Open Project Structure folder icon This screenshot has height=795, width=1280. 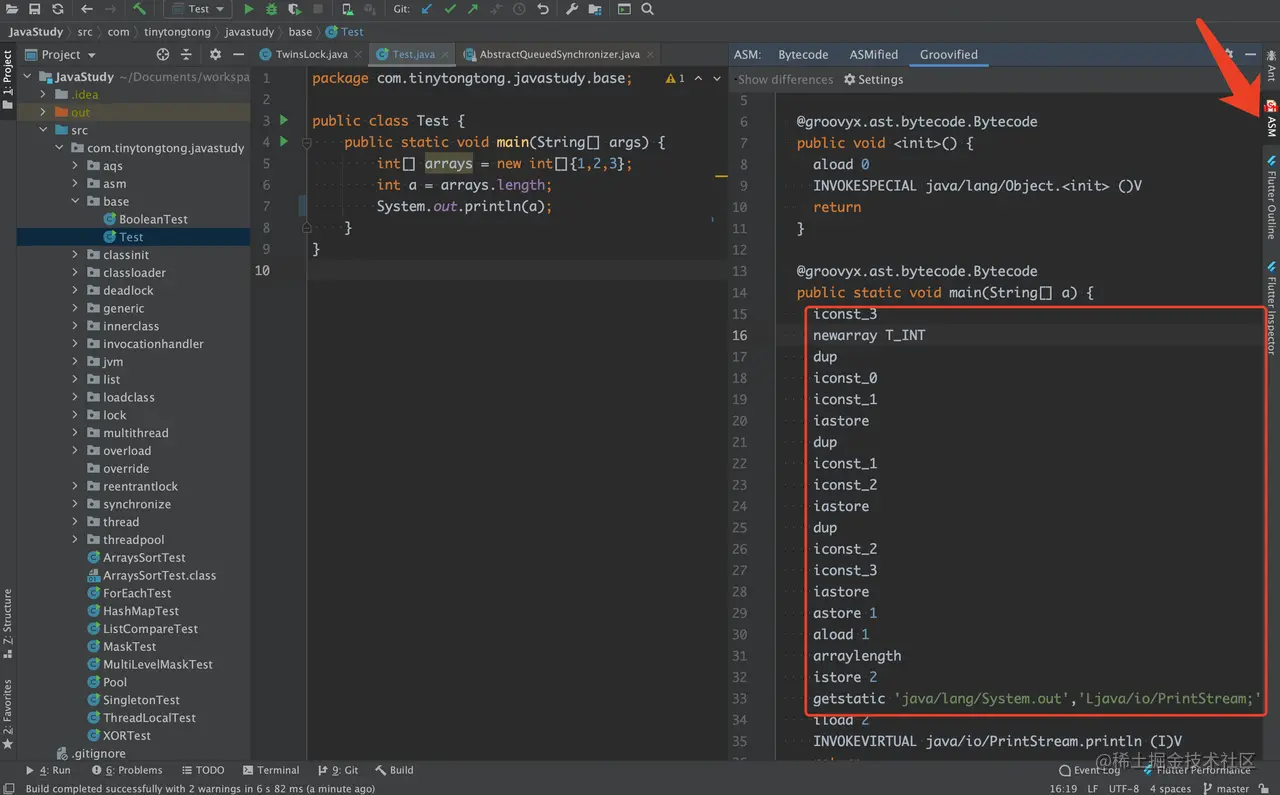click(595, 9)
